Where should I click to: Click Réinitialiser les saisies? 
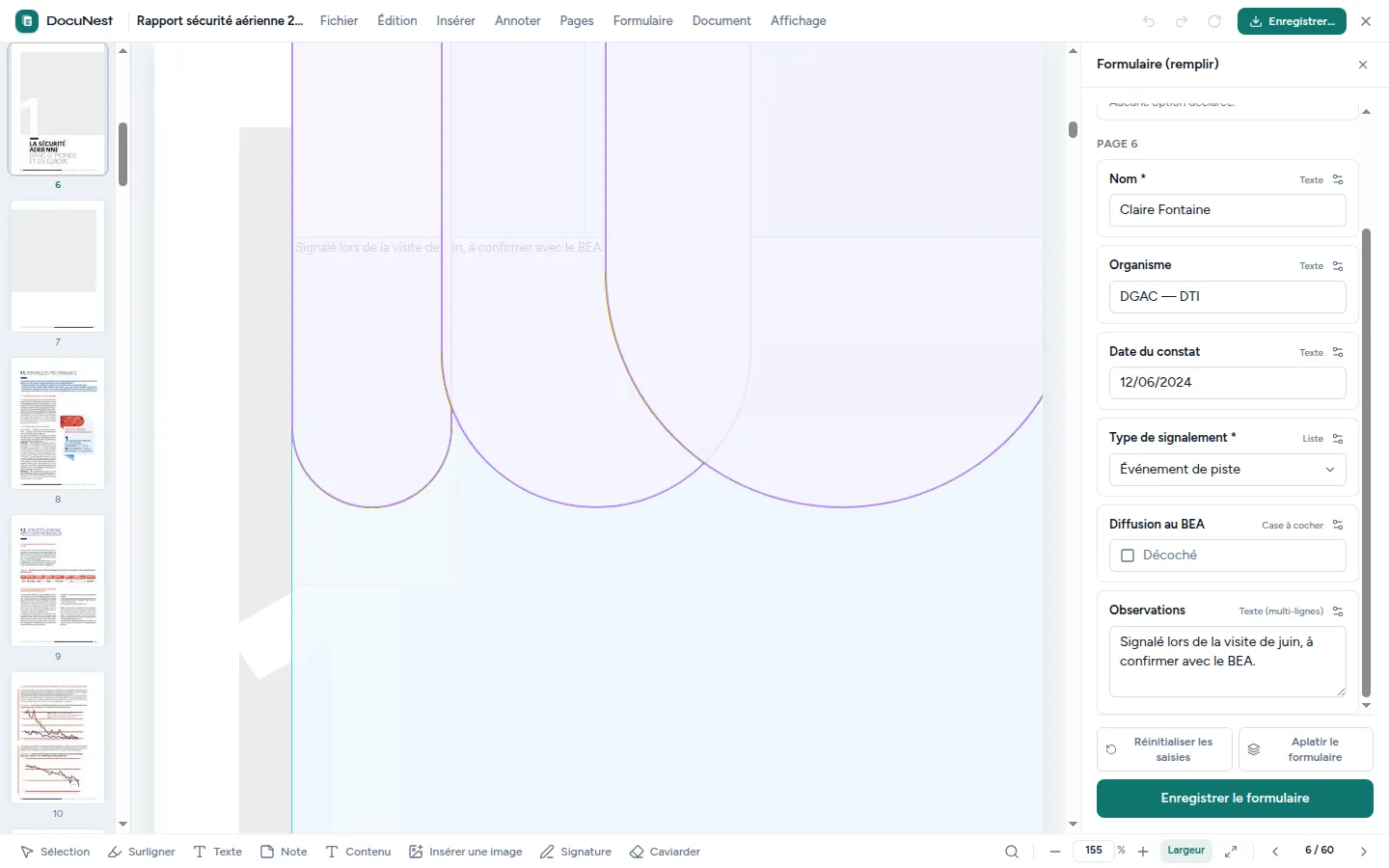click(x=1164, y=749)
